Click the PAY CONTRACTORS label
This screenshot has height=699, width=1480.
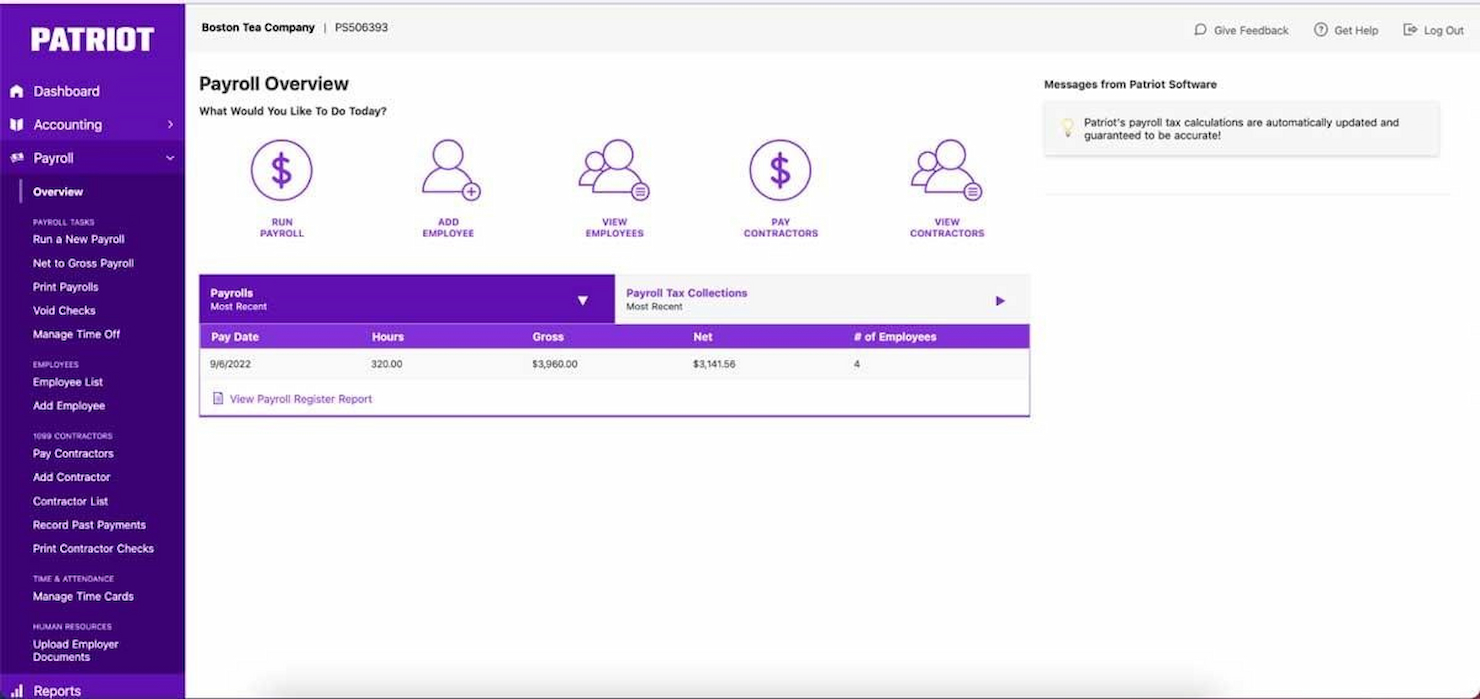pyautogui.click(x=780, y=228)
